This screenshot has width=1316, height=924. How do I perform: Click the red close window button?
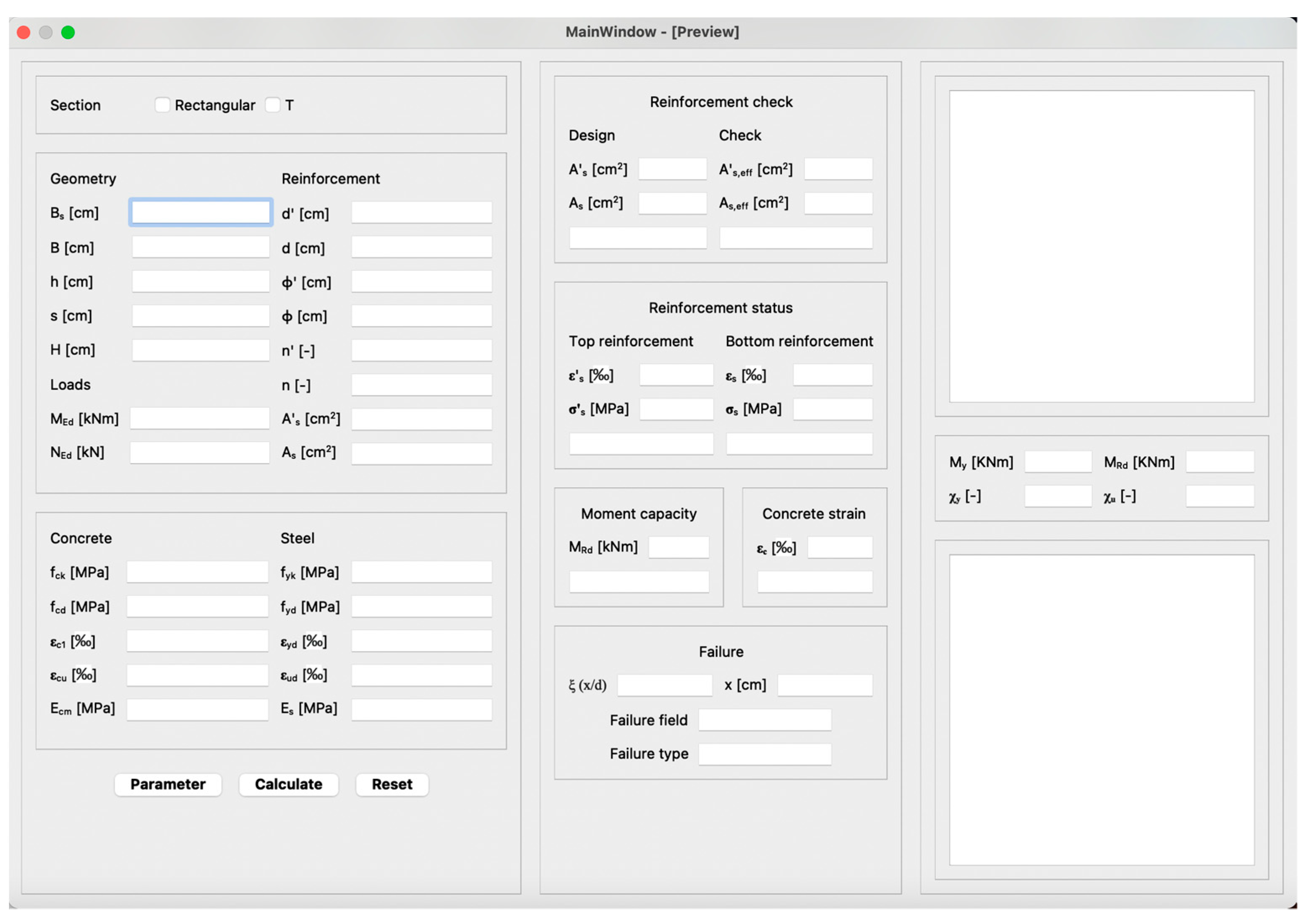point(23,32)
